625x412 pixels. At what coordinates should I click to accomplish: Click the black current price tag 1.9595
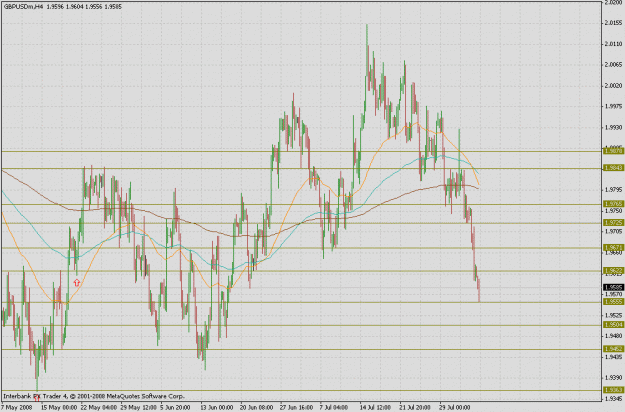pos(614,288)
